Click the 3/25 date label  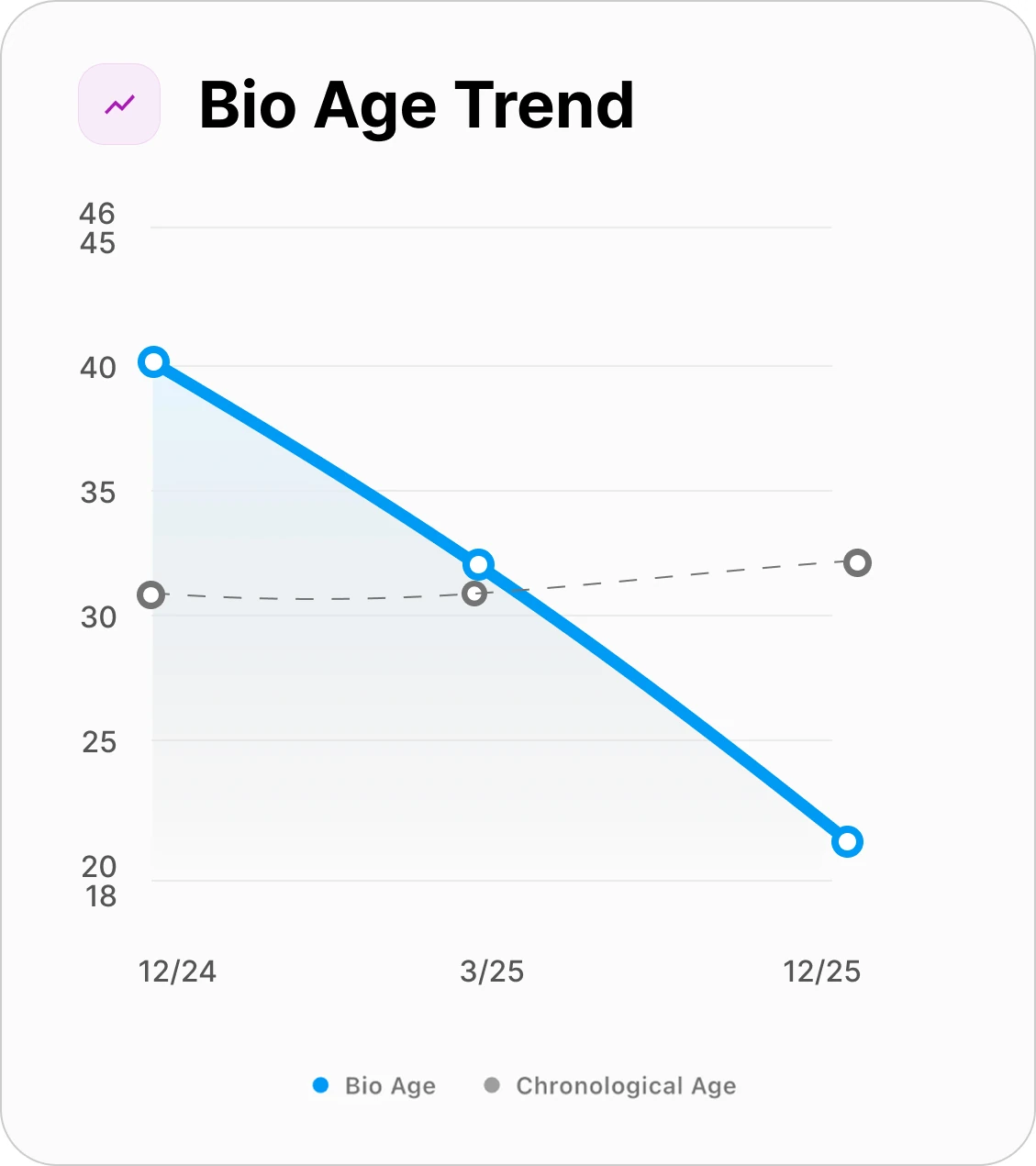pos(492,972)
